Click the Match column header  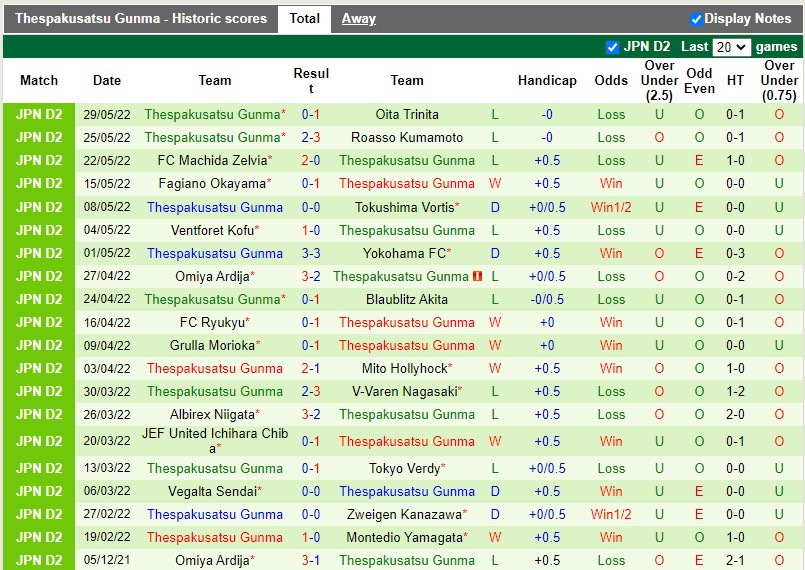39,81
